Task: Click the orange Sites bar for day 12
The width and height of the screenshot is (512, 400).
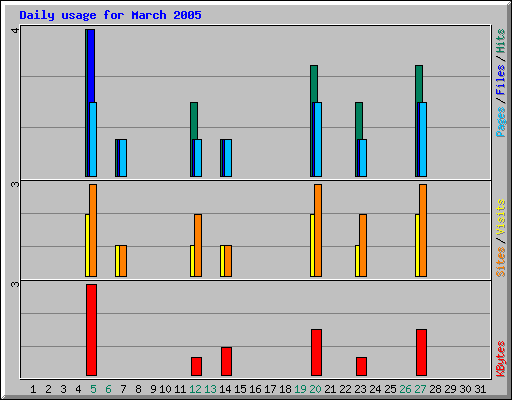Action: [x=198, y=245]
